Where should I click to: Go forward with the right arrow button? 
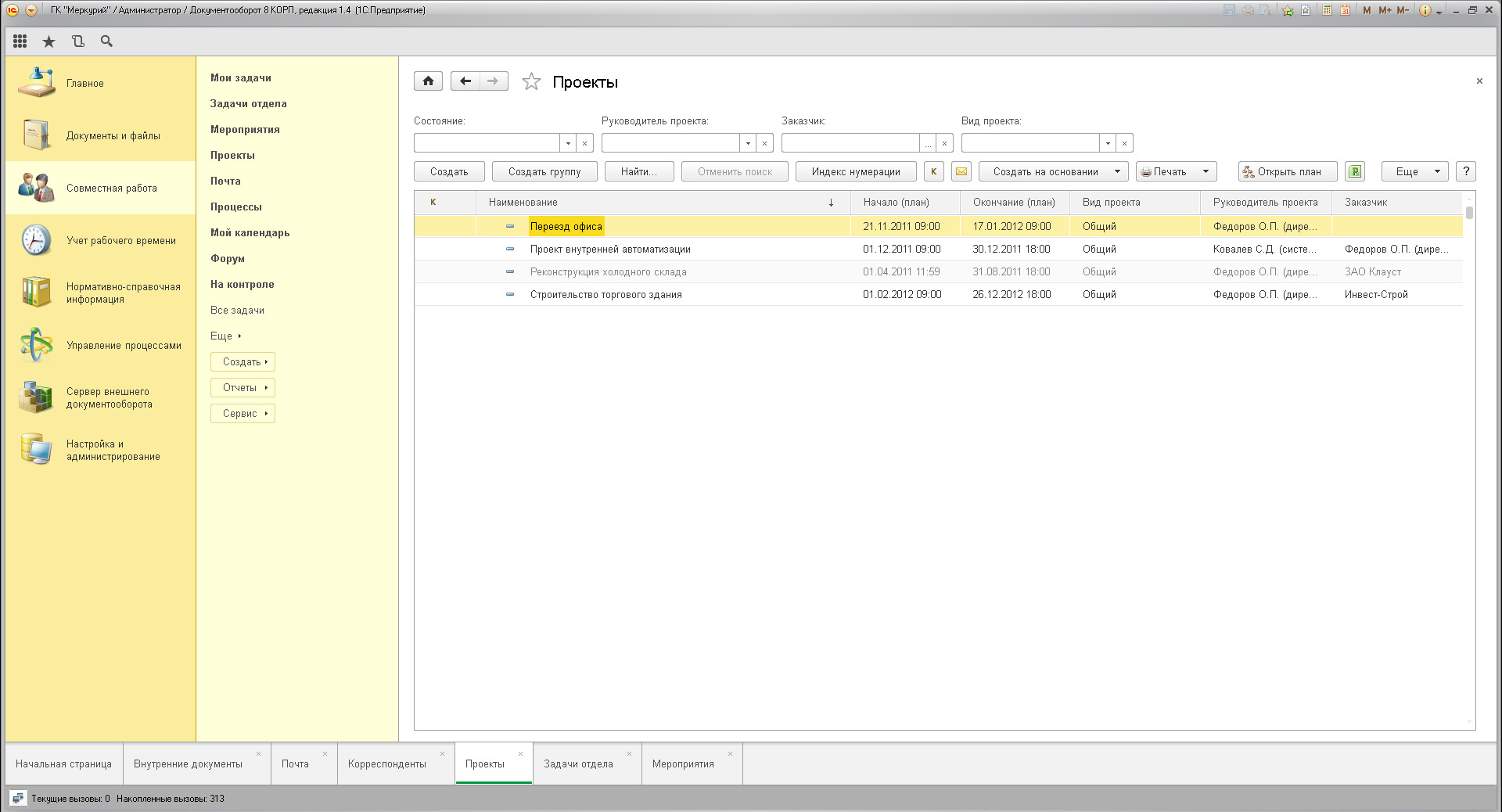click(494, 81)
